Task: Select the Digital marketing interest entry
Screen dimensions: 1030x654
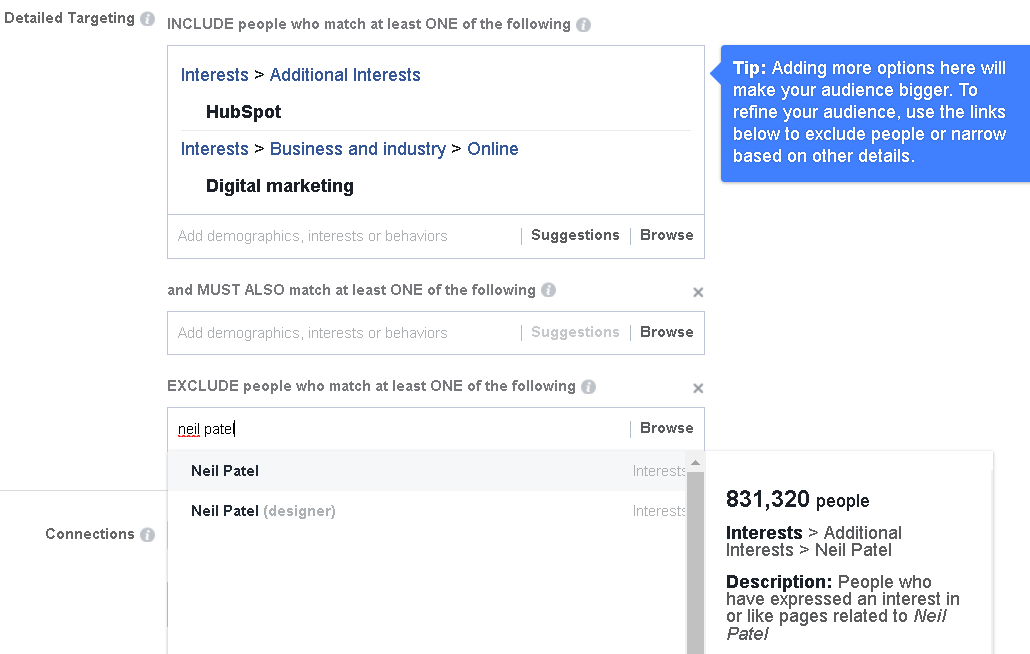Action: click(280, 186)
